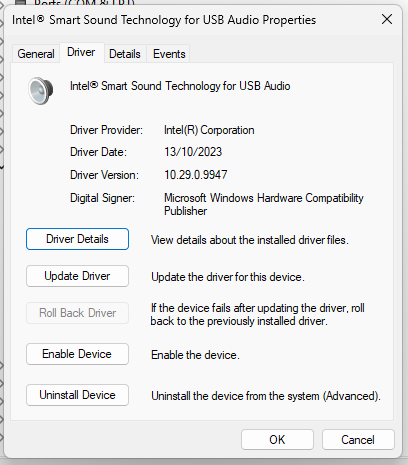Select the Driver tab
Image resolution: width=408 pixels, height=465 pixels.
[x=81, y=52]
